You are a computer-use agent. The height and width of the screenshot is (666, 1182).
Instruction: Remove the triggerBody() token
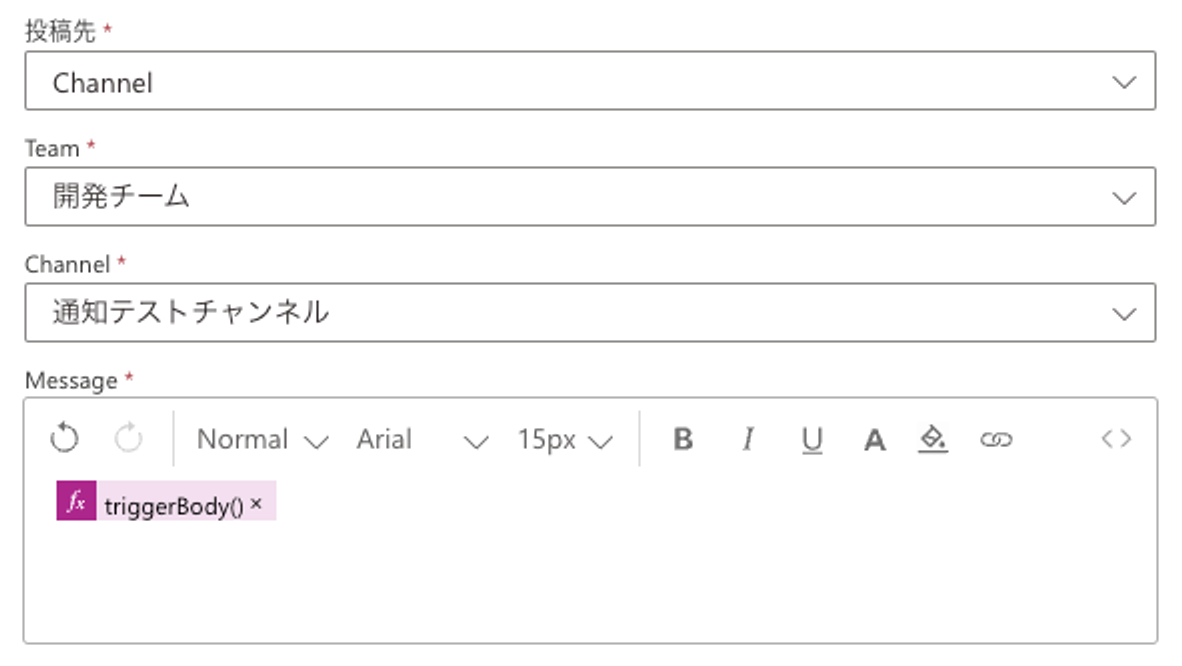point(256,504)
